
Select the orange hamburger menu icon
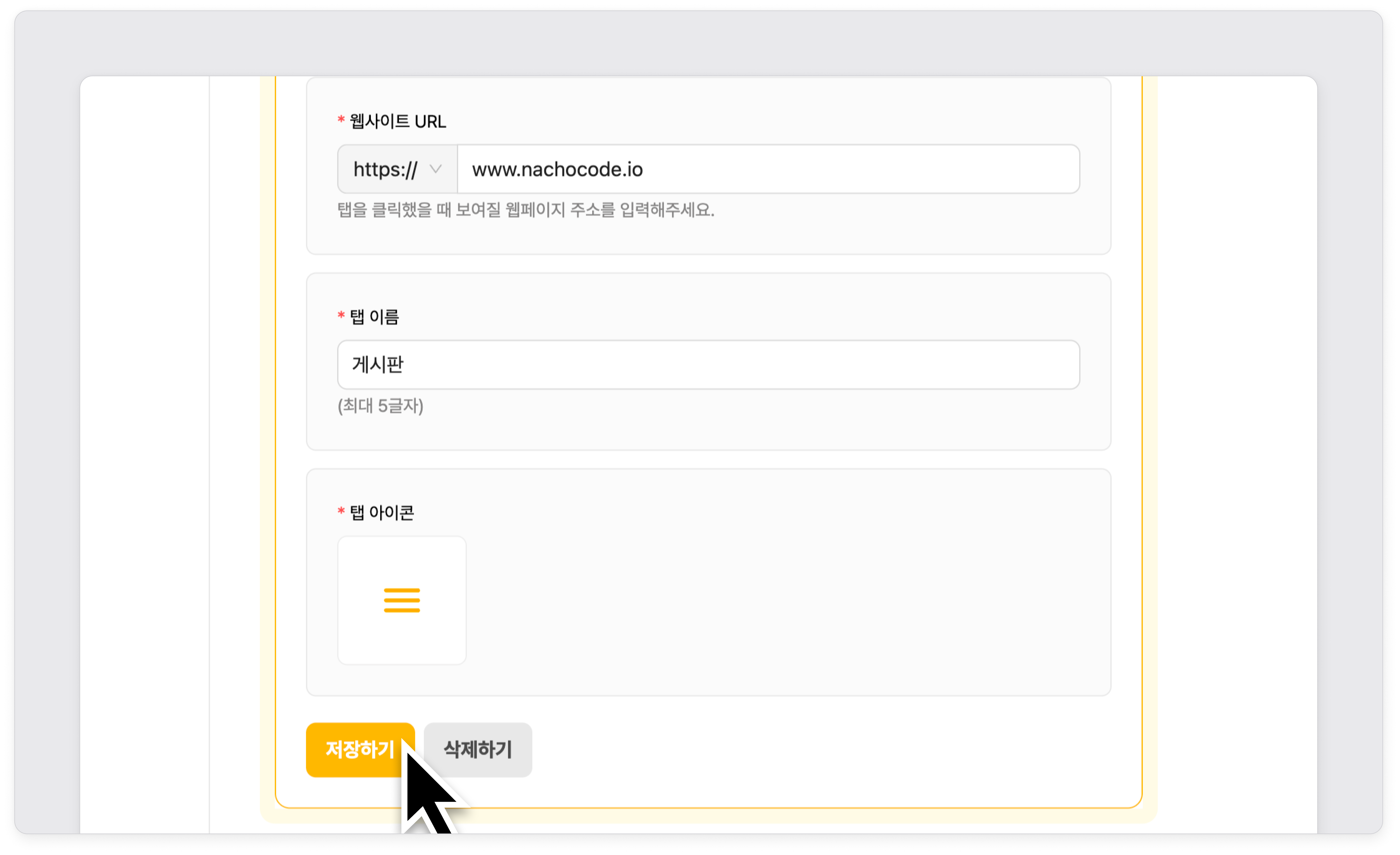tap(402, 600)
